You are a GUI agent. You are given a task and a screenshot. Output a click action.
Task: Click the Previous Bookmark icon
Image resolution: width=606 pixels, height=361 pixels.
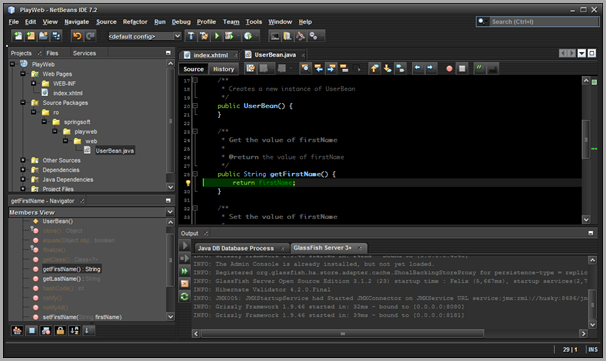374,68
